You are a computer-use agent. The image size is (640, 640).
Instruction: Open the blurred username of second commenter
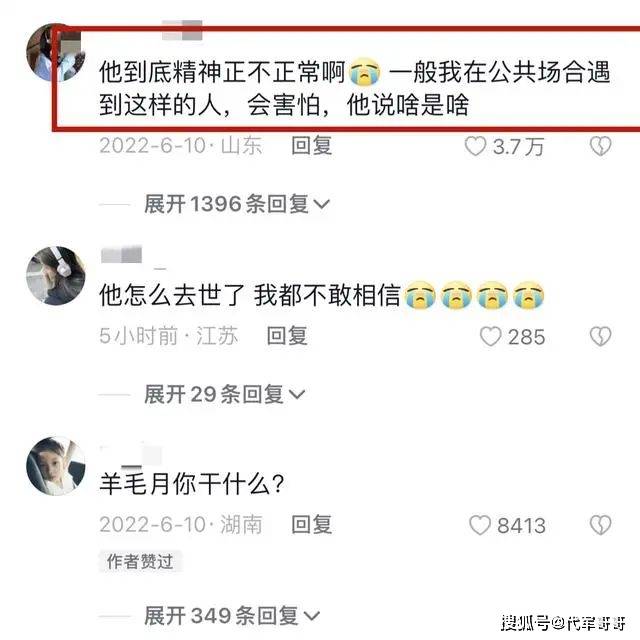click(x=122, y=255)
